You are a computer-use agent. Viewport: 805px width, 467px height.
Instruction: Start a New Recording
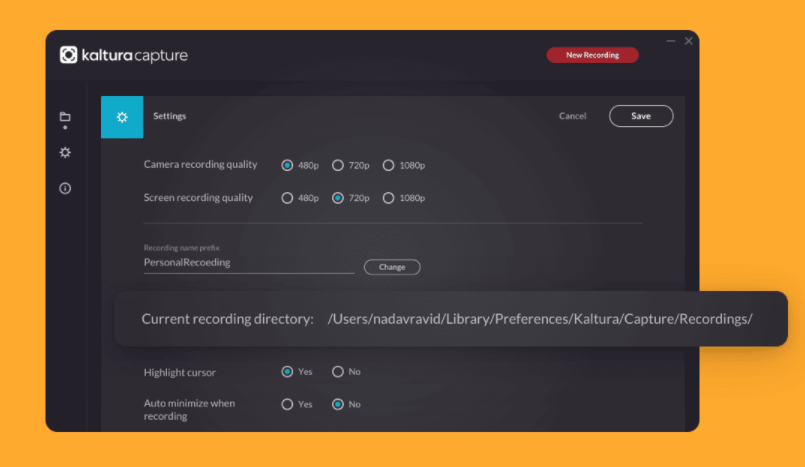592,55
